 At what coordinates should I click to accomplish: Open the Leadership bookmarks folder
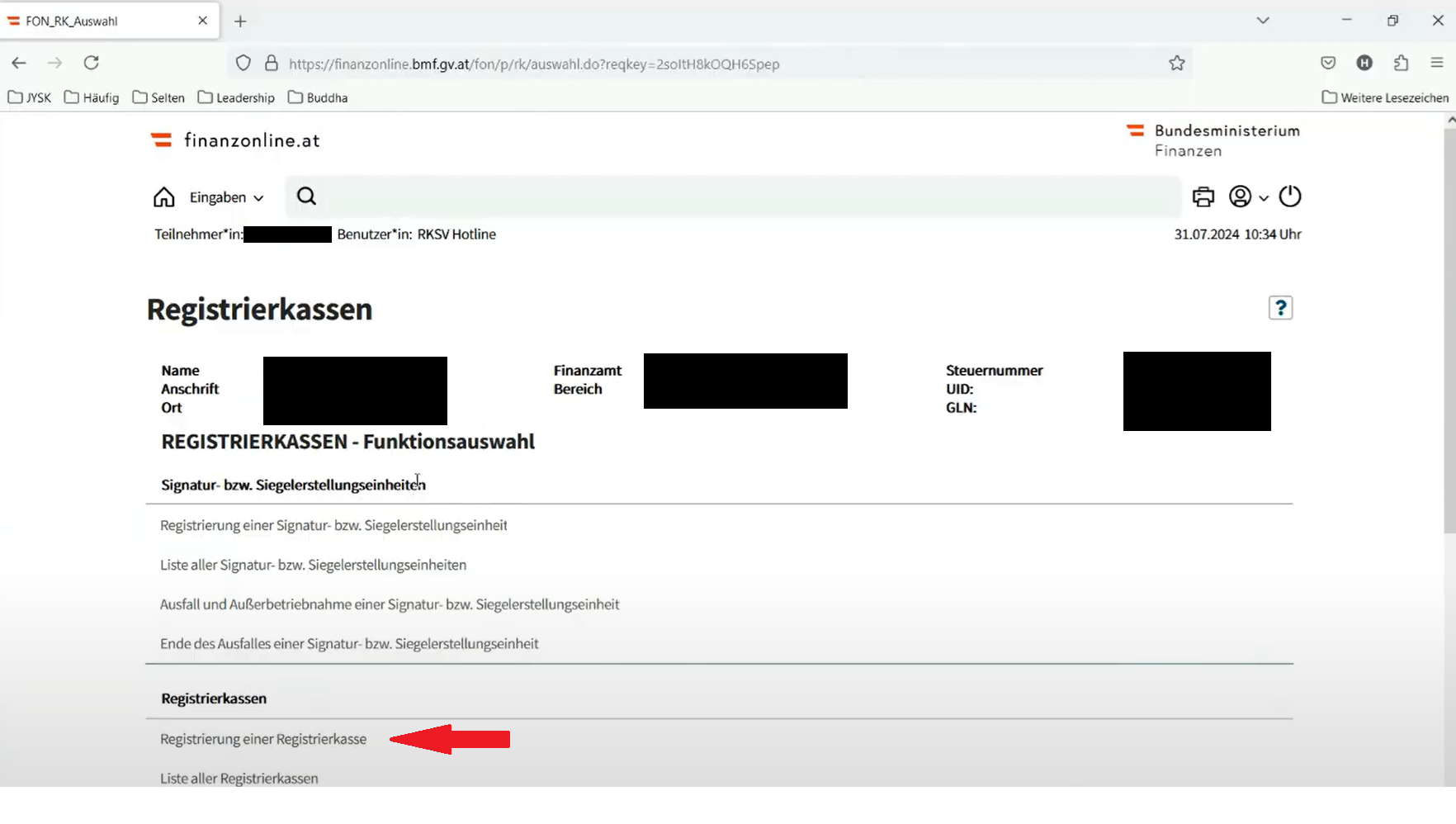(236, 97)
